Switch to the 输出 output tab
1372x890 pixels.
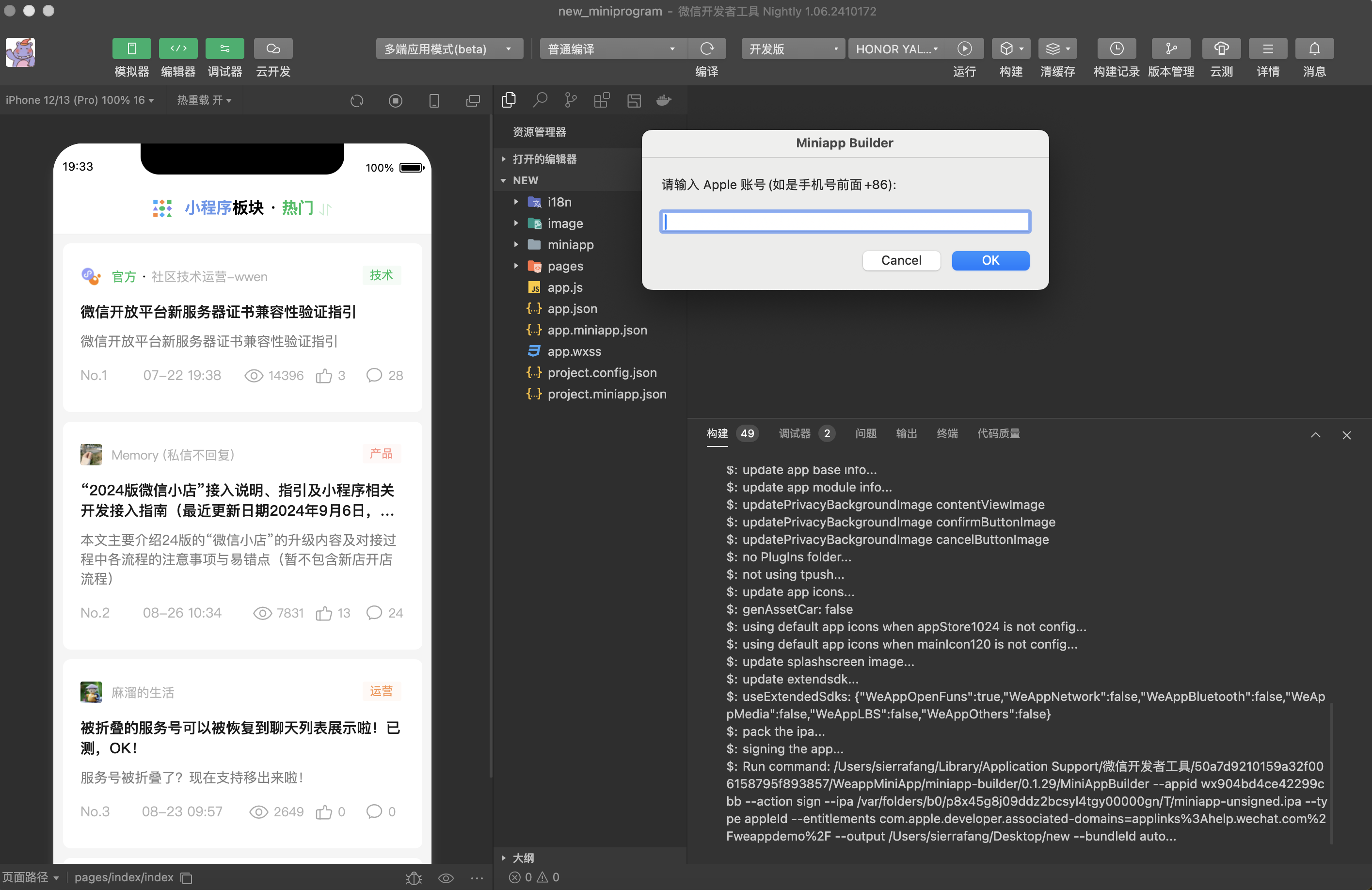906,433
